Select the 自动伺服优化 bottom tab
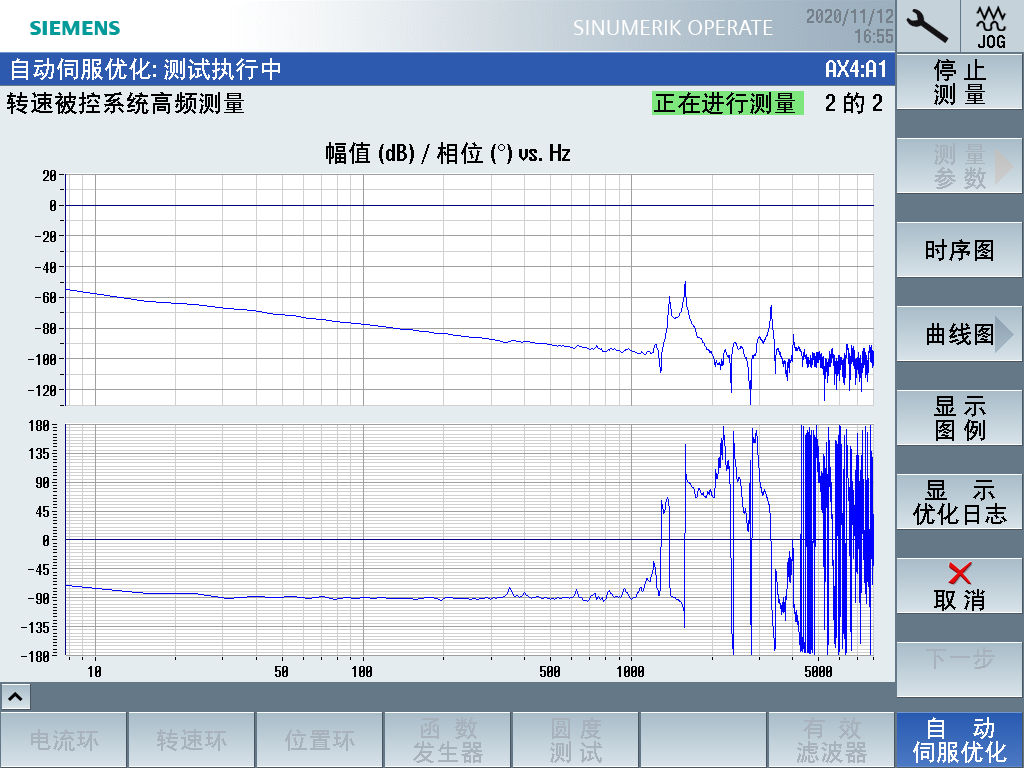 point(960,740)
